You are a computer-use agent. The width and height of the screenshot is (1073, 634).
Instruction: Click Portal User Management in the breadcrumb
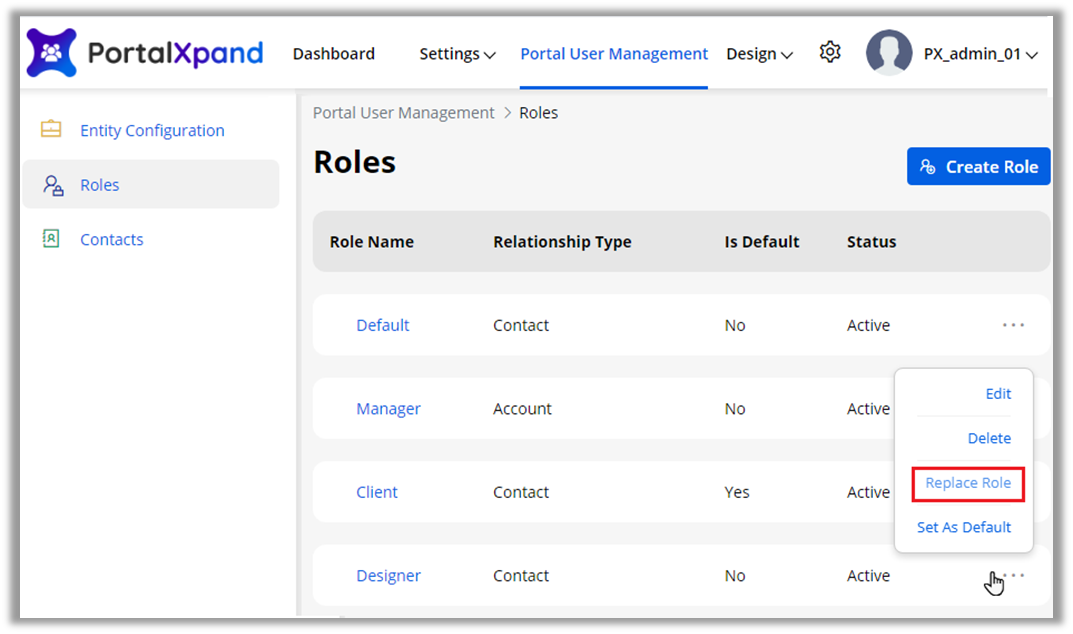pyautogui.click(x=403, y=113)
